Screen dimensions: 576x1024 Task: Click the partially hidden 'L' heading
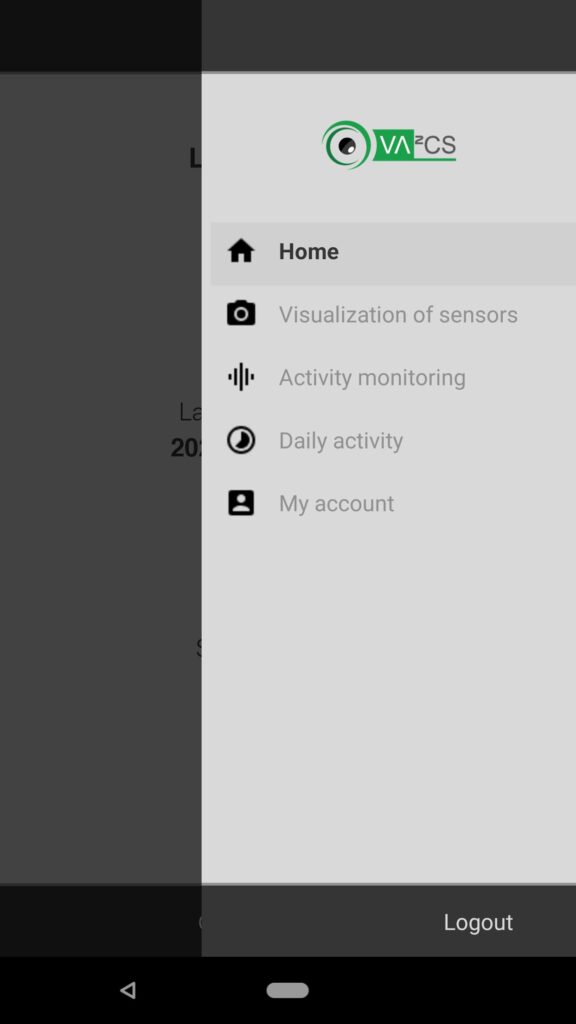click(195, 158)
